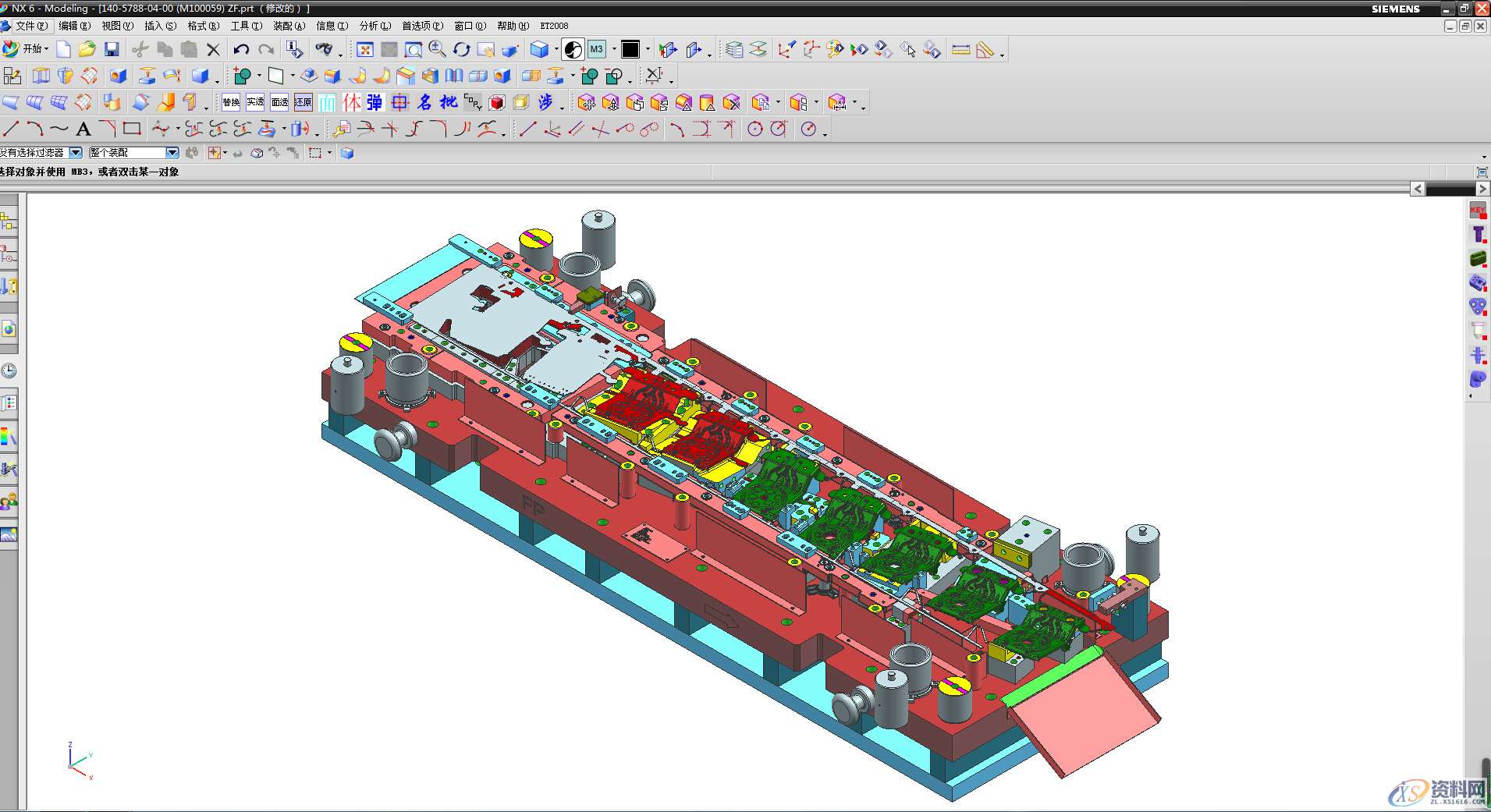Screen dimensions: 1491x812
Task: Click the Save floppy disk icon
Action: coord(112,50)
